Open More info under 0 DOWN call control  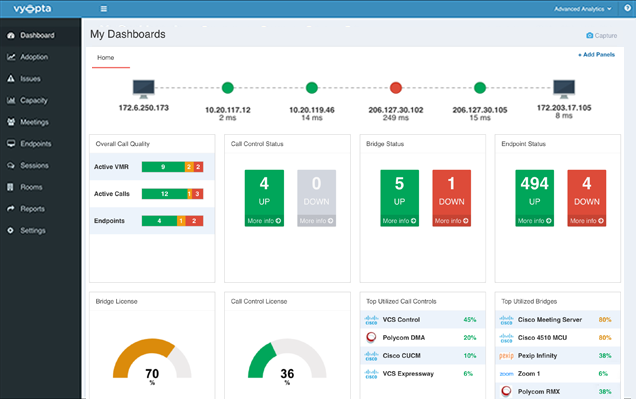[x=316, y=221]
